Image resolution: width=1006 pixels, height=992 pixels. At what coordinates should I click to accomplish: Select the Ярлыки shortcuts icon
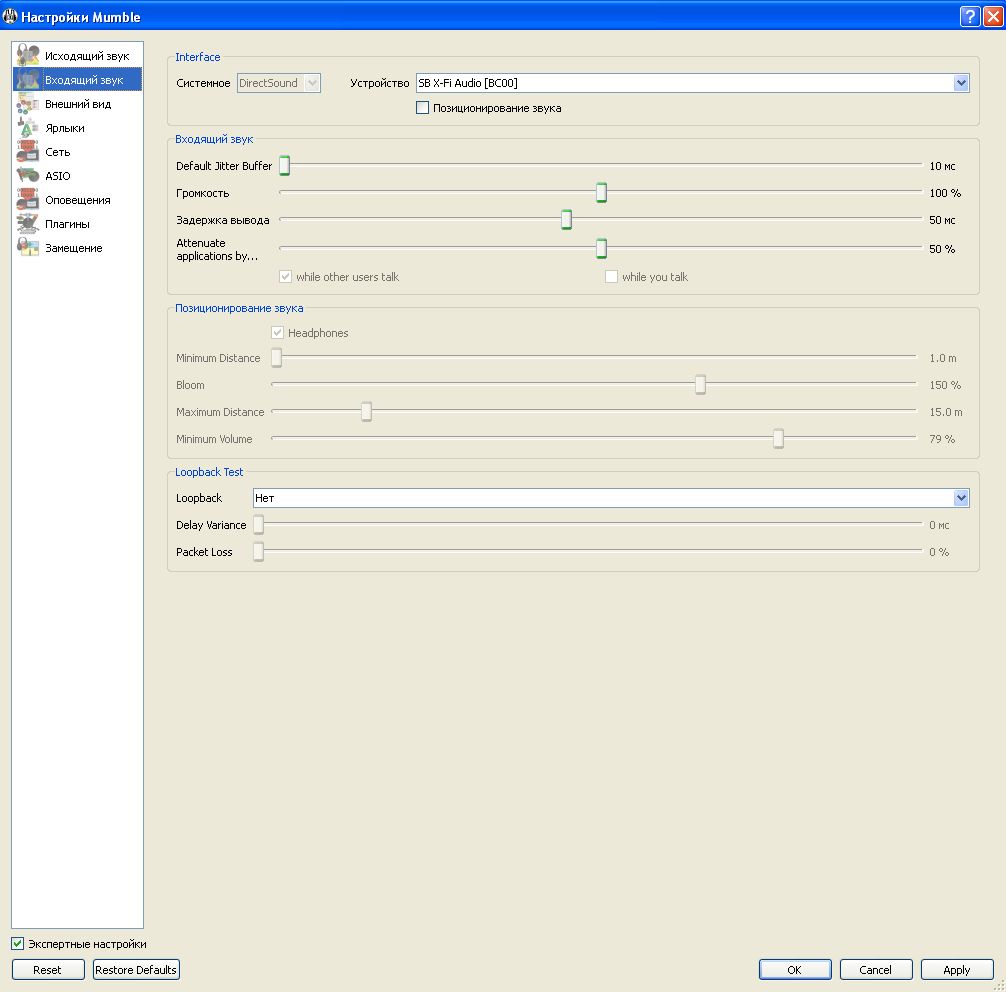tap(28, 128)
